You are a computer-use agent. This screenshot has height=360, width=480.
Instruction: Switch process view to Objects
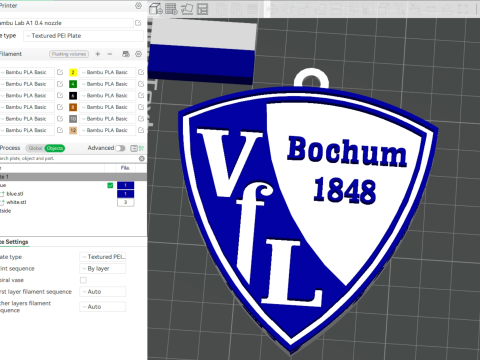tap(55, 148)
